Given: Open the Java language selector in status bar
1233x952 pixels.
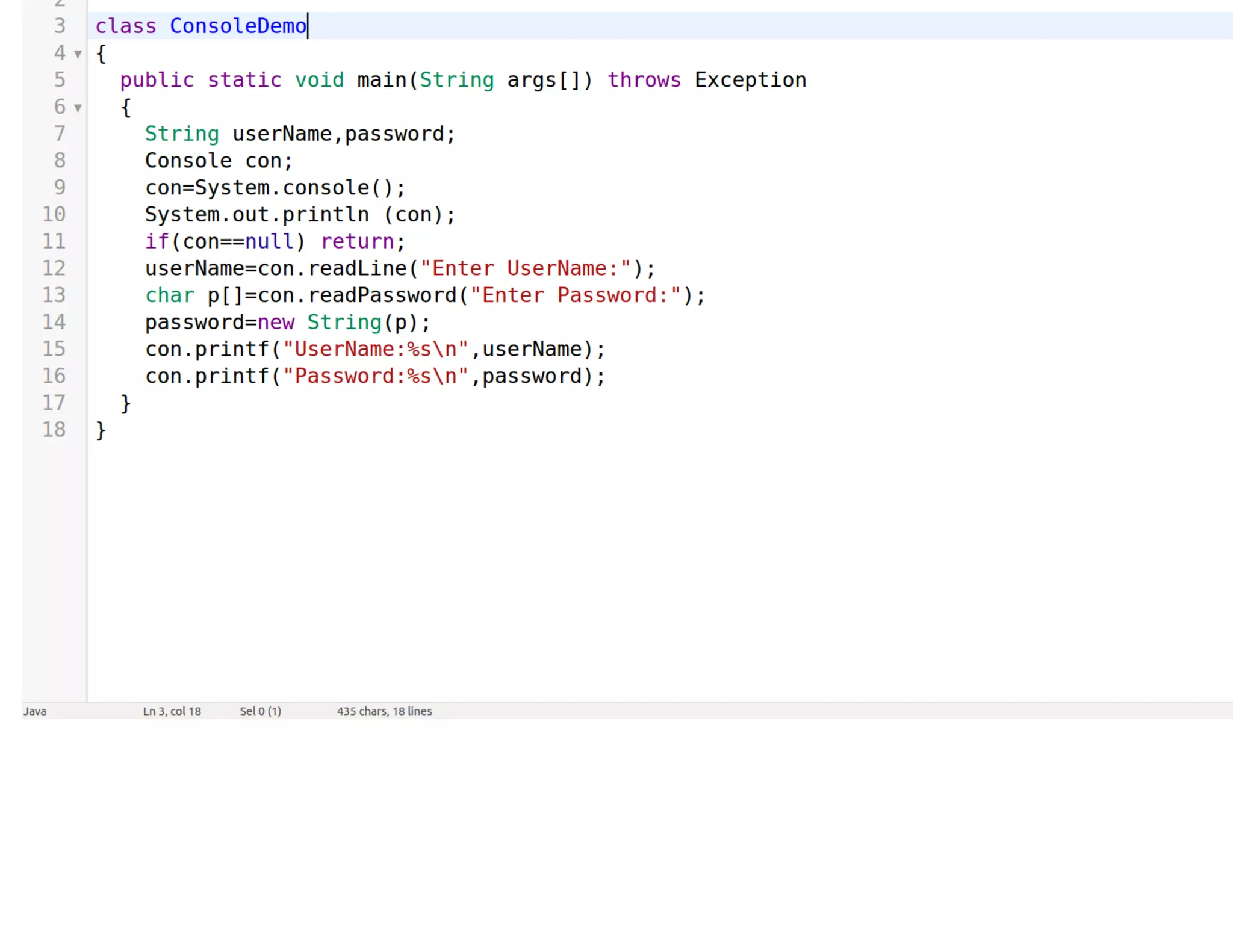Looking at the screenshot, I should pos(35,711).
